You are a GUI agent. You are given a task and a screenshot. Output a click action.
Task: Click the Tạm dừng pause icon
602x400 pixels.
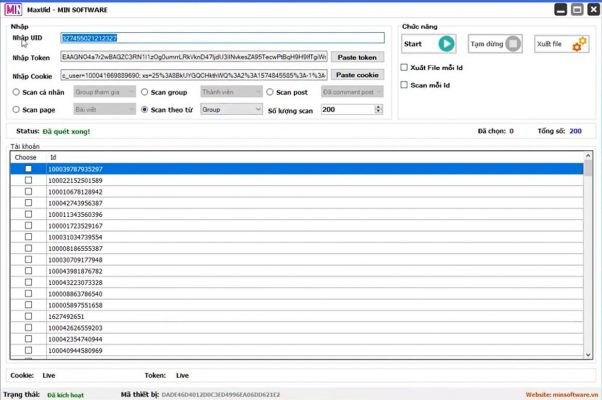[512, 44]
